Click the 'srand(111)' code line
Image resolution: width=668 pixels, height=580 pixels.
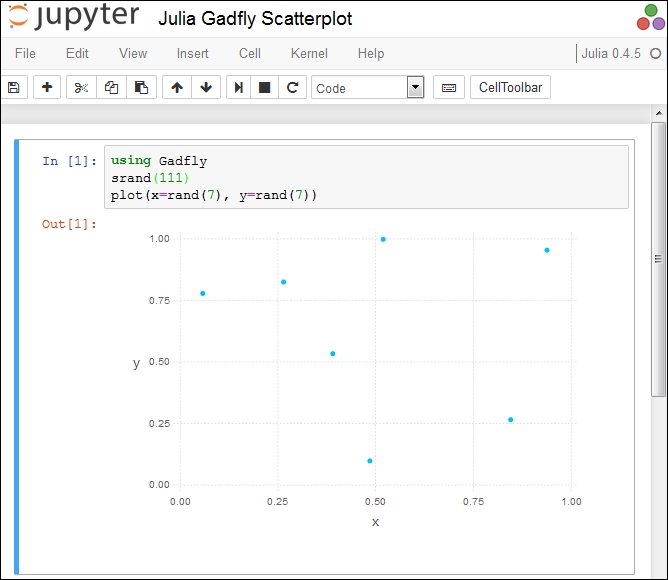click(x=150, y=178)
